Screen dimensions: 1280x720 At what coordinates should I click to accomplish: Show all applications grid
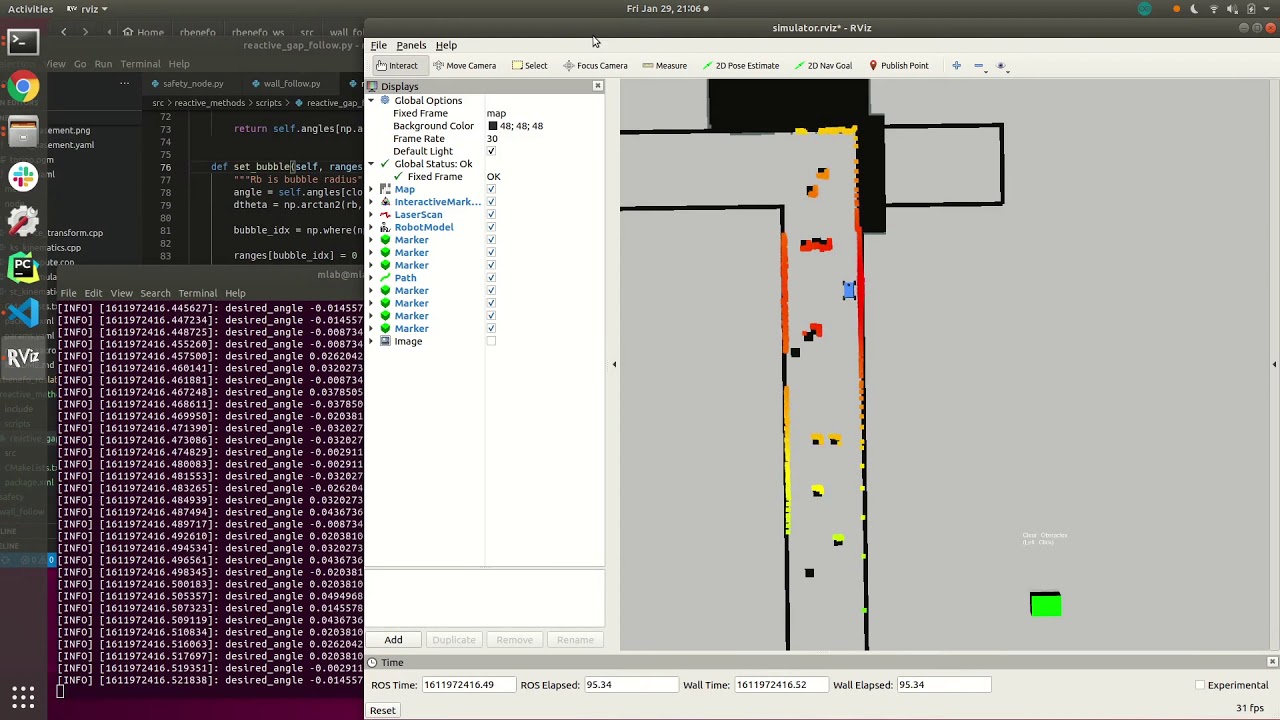pyautogui.click(x=23, y=696)
